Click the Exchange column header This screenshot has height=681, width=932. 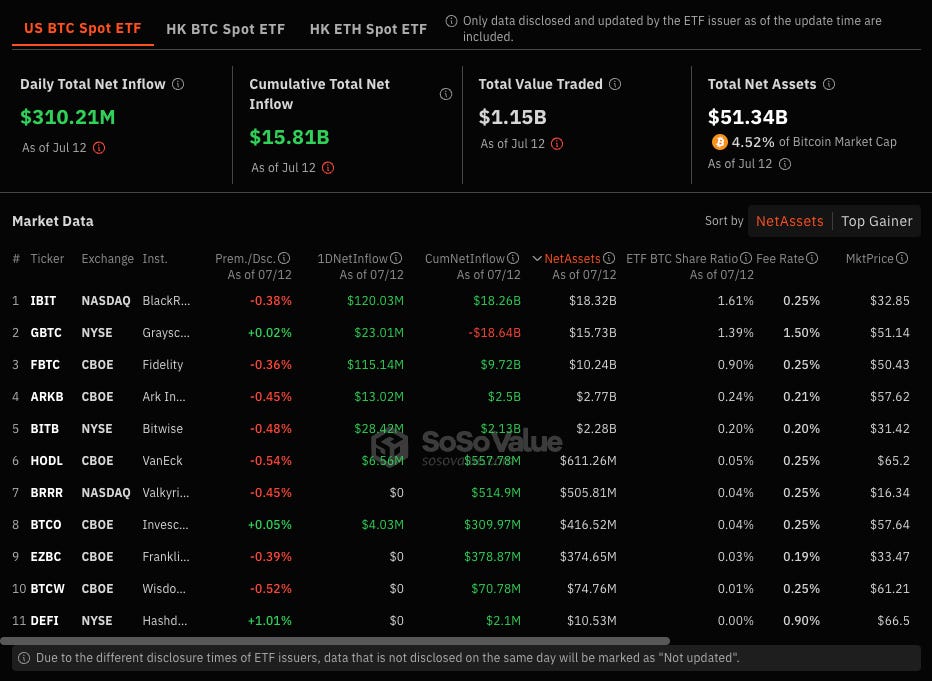click(108, 258)
